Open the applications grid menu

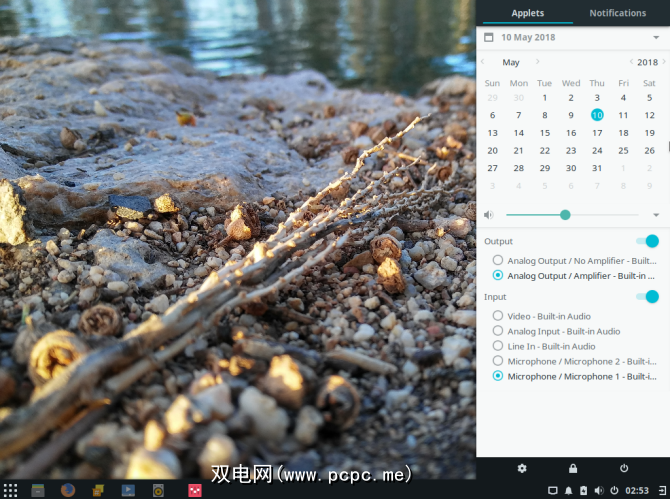pos(10,490)
